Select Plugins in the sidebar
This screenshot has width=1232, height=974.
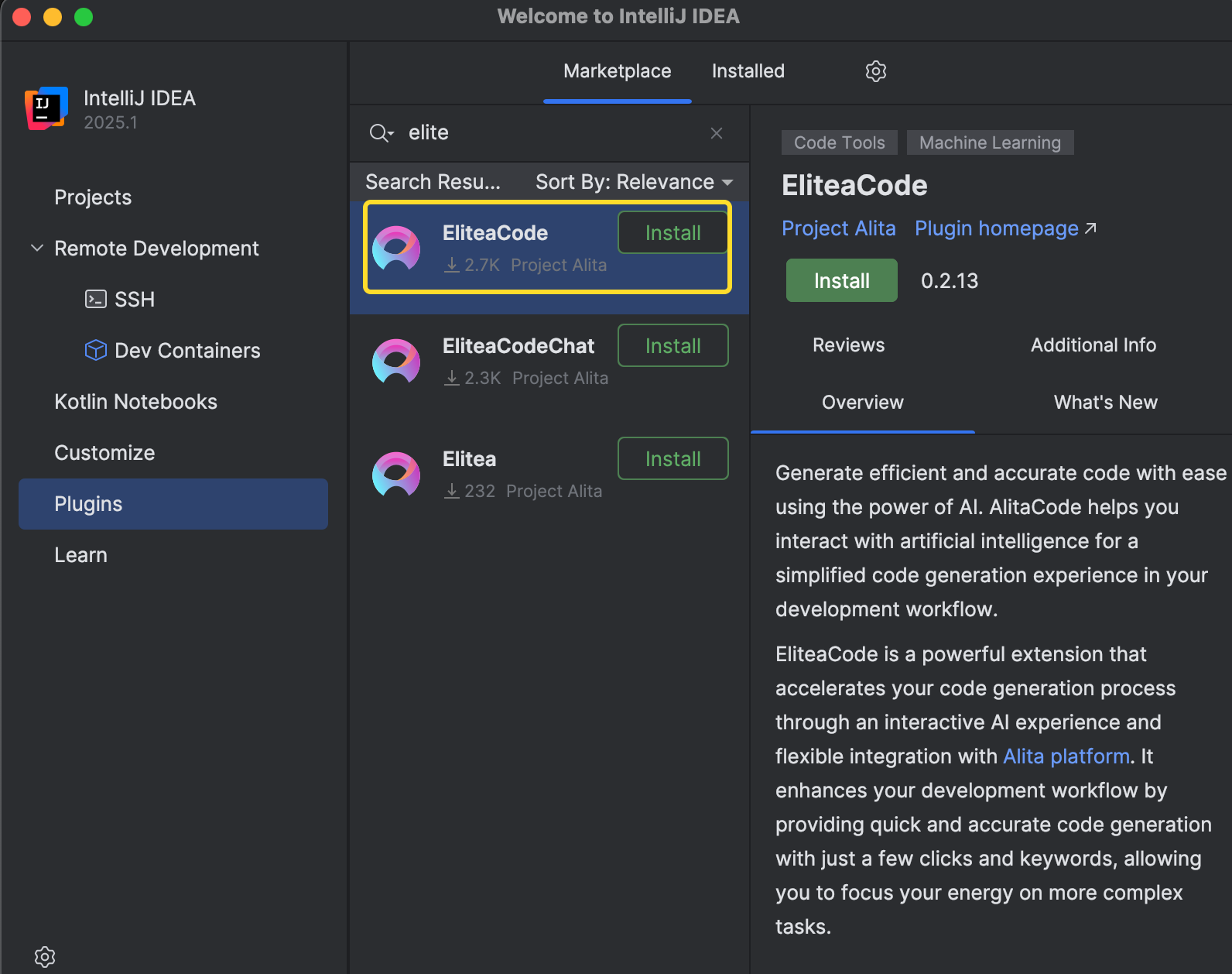[x=173, y=504]
